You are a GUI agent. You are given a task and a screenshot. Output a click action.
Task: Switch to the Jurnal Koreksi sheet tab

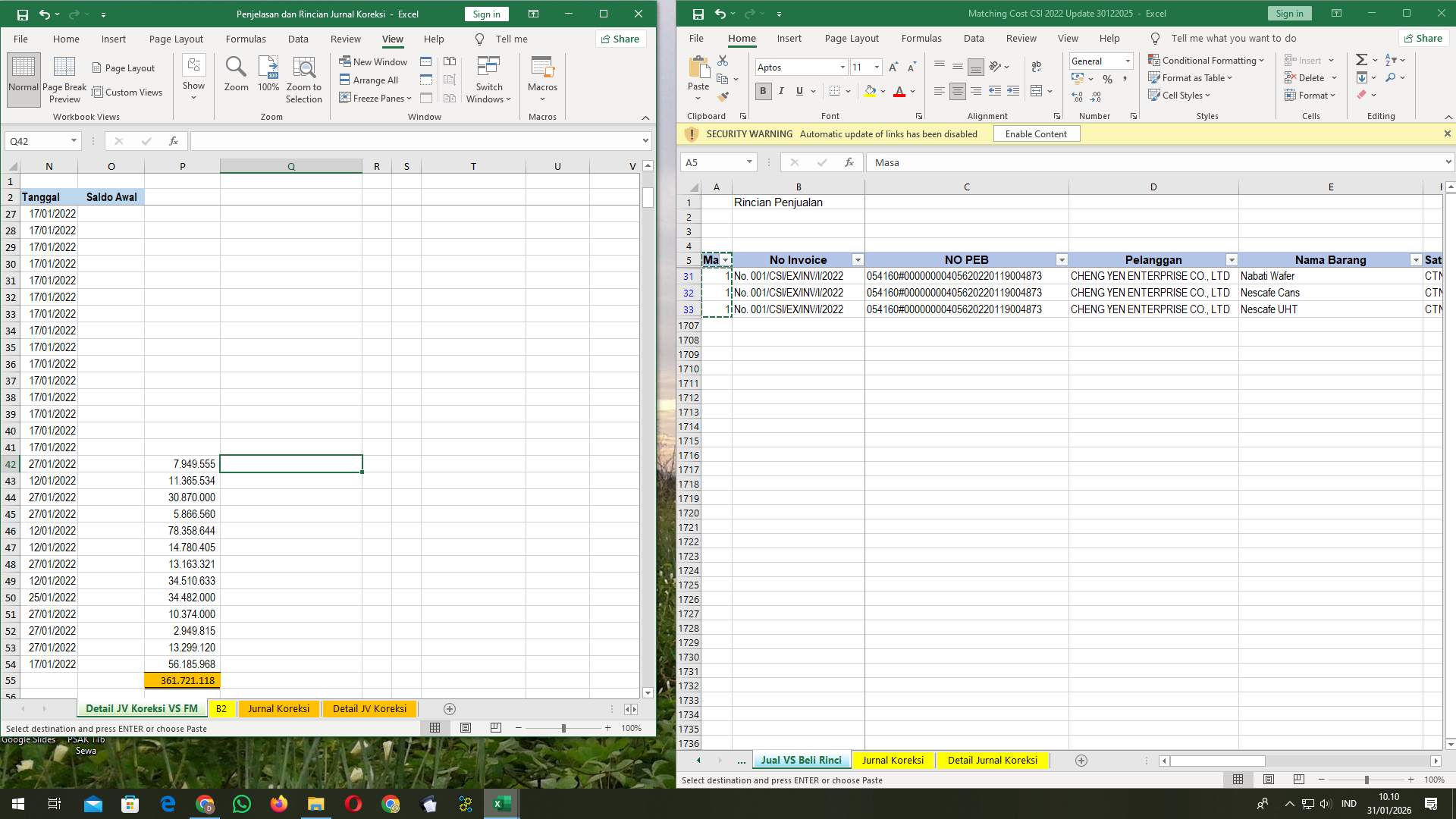tap(893, 760)
